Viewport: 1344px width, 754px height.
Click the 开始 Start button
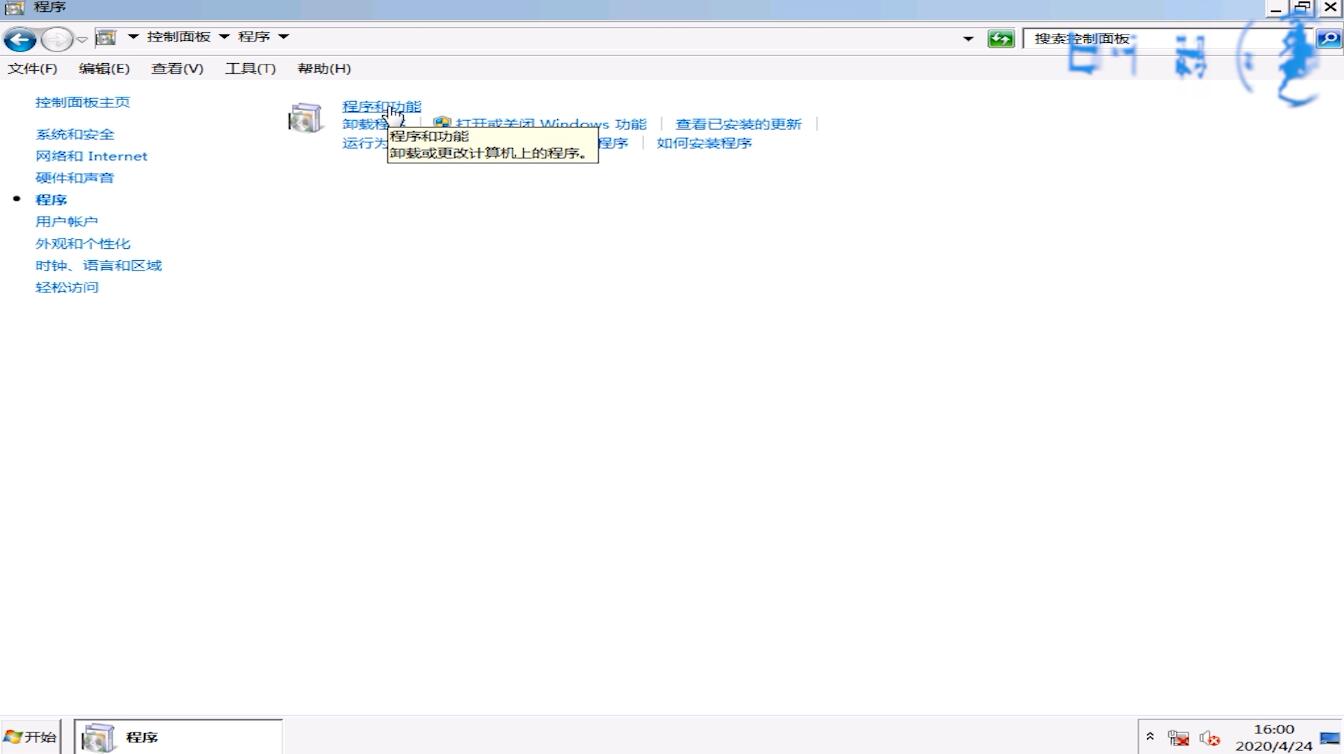30,737
